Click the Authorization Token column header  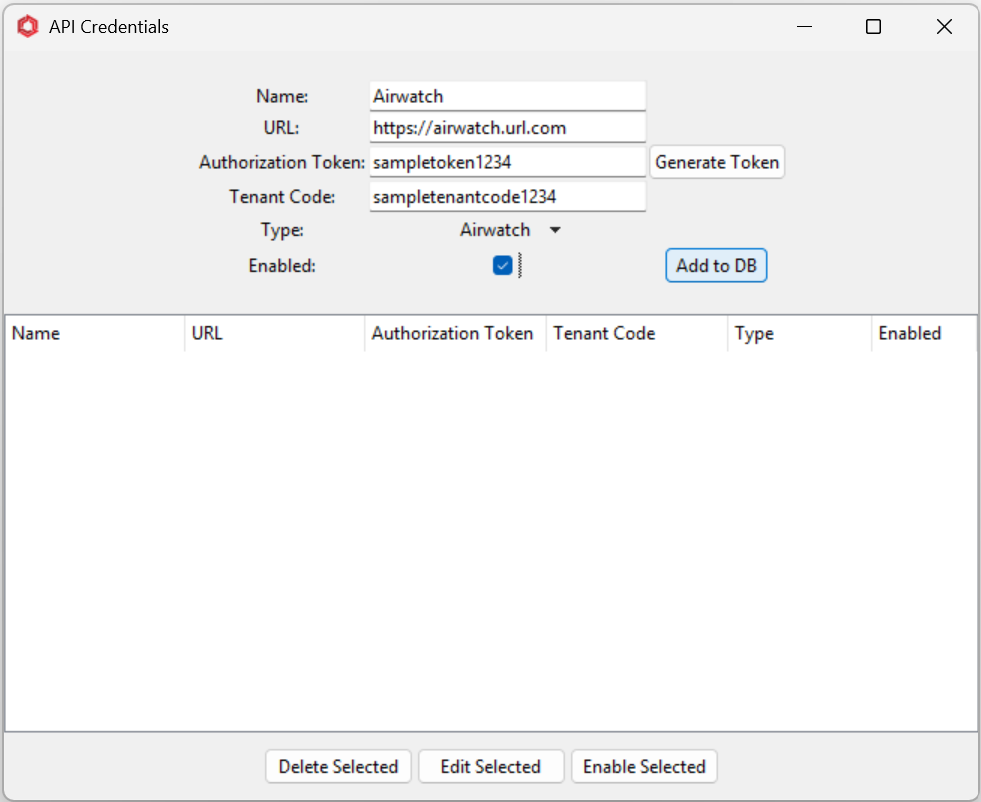click(453, 333)
